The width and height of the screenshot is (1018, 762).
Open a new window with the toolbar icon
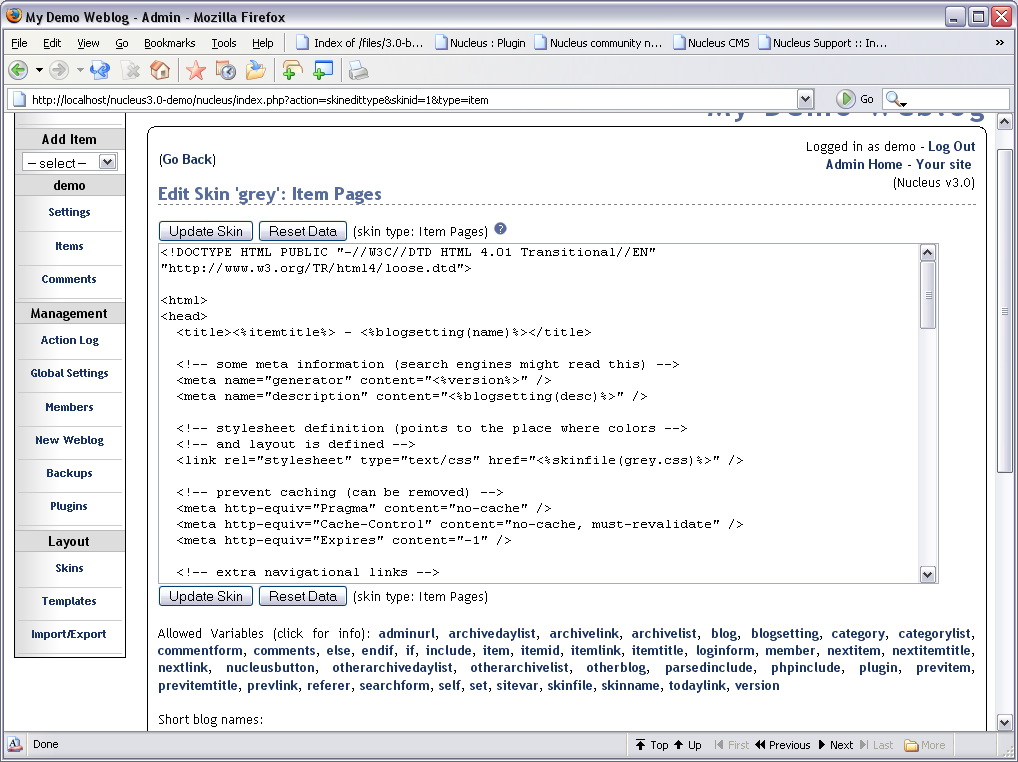(x=323, y=70)
